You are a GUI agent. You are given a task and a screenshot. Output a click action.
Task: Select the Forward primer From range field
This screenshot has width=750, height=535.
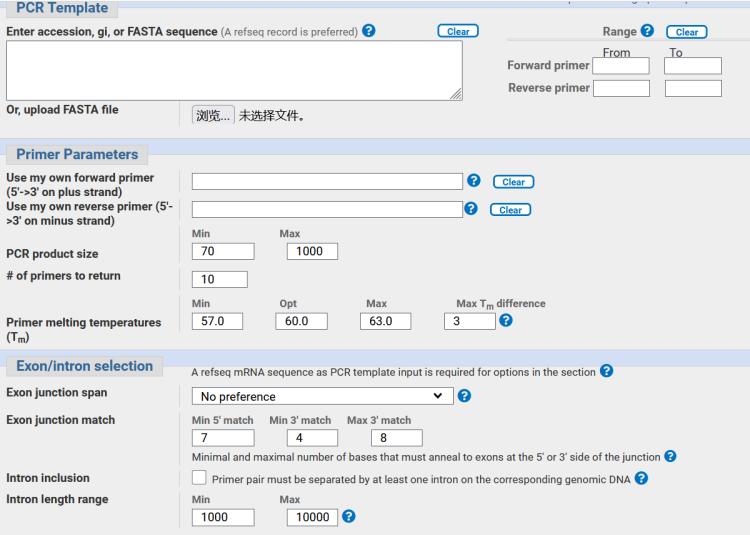point(621,66)
